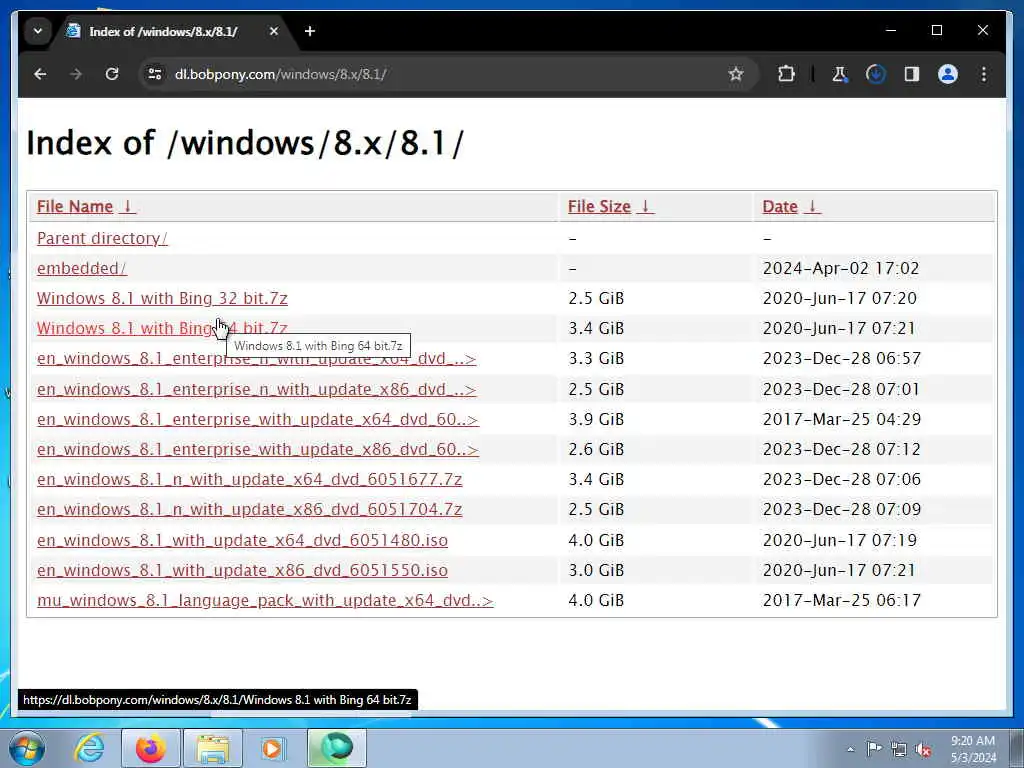Download enterprise_with_update x86 dvd file
Image resolution: width=1024 pixels, height=768 pixels.
click(257, 449)
